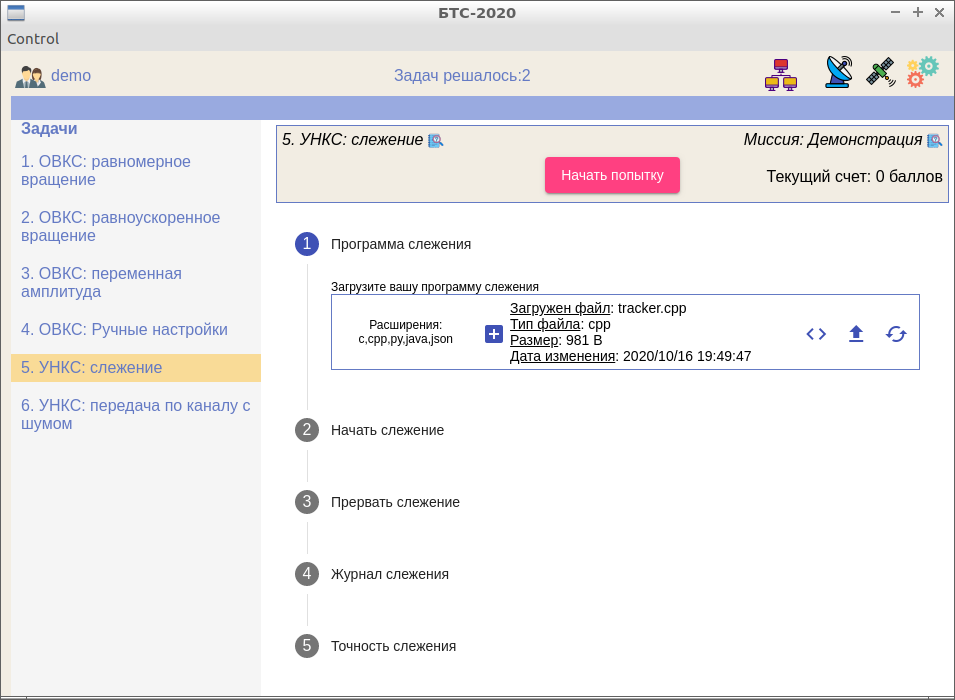Select task 5. УНКС: слежение
This screenshot has width=955, height=700.
coord(136,368)
